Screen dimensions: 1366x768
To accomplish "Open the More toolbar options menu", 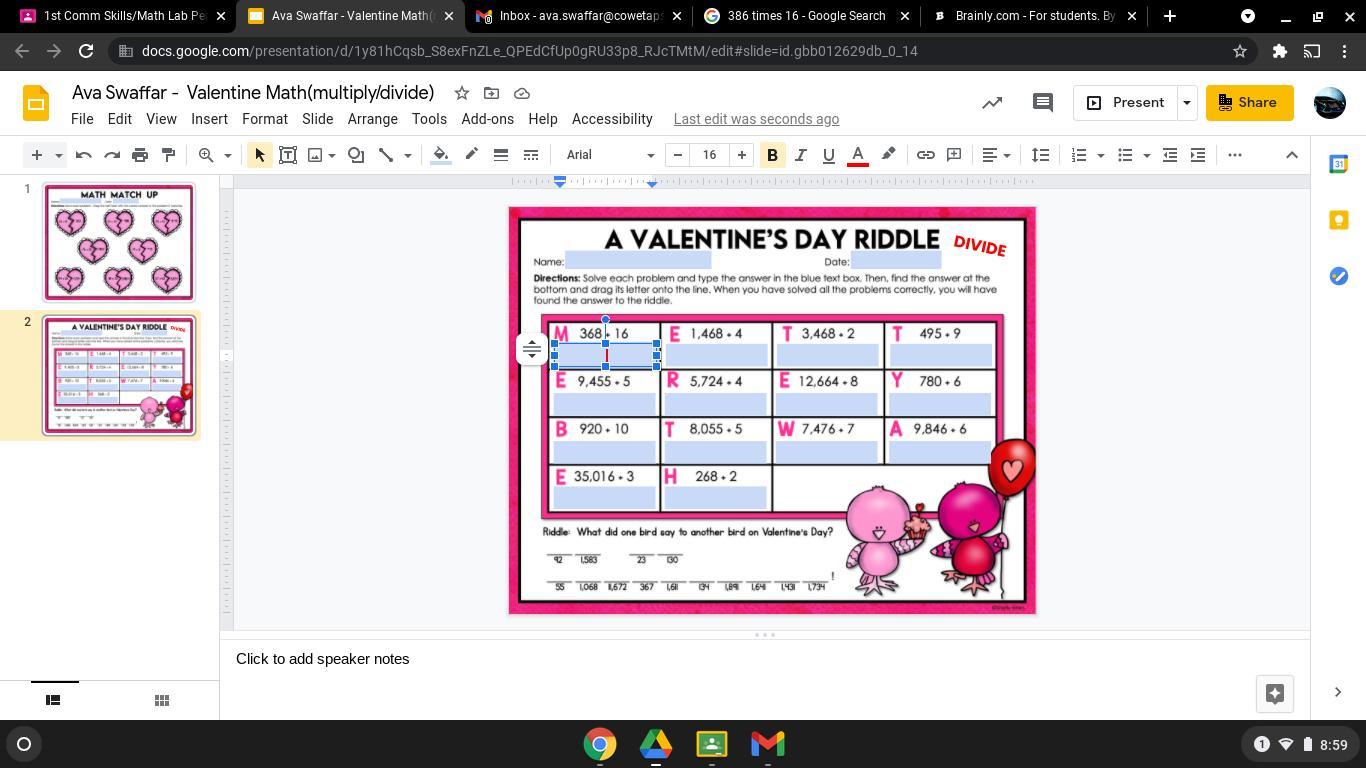I will (1235, 155).
